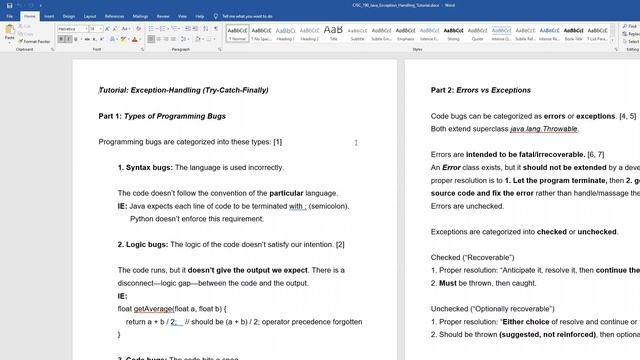Open Line and Paragraph Spacing

pos(184,39)
